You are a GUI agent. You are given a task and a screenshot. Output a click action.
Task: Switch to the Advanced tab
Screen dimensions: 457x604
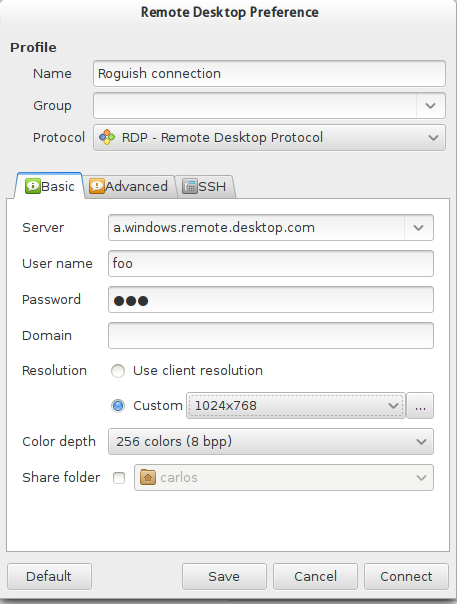point(129,187)
